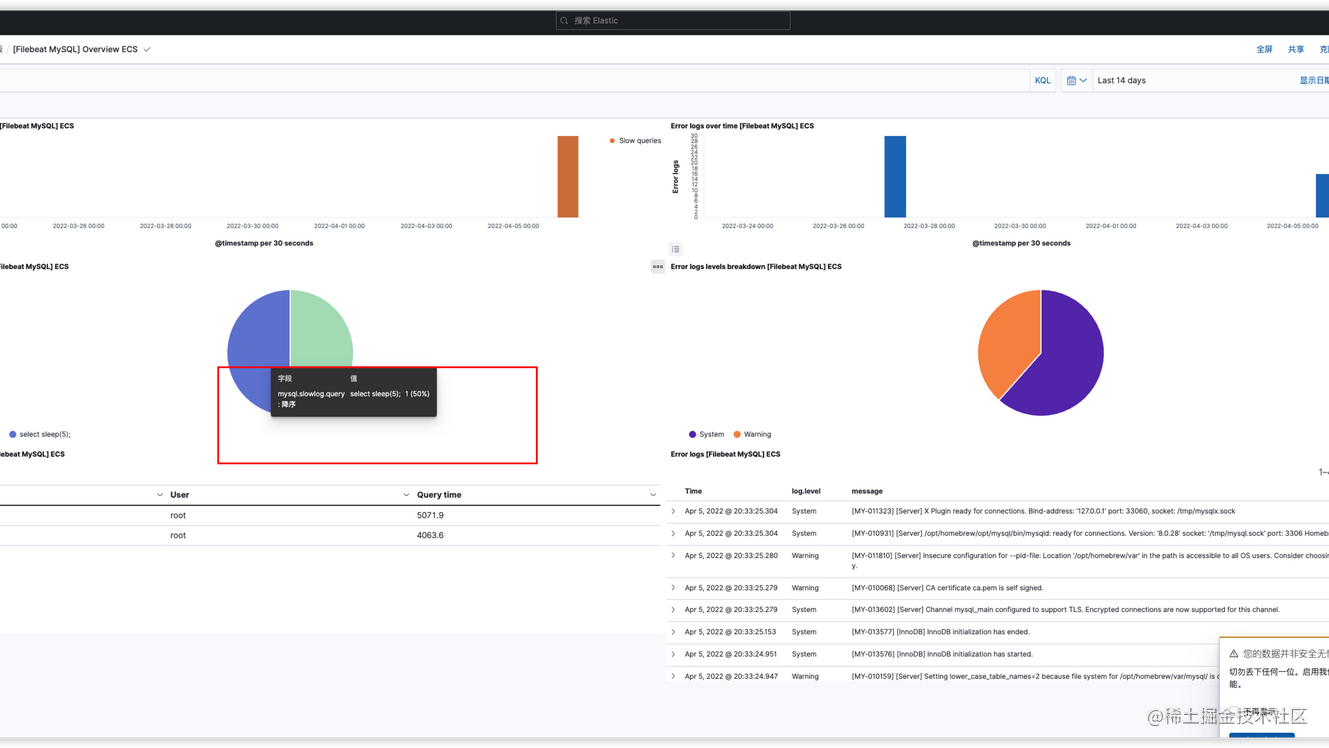
Task: Toggle legend list icon under error chart
Action: [676, 249]
